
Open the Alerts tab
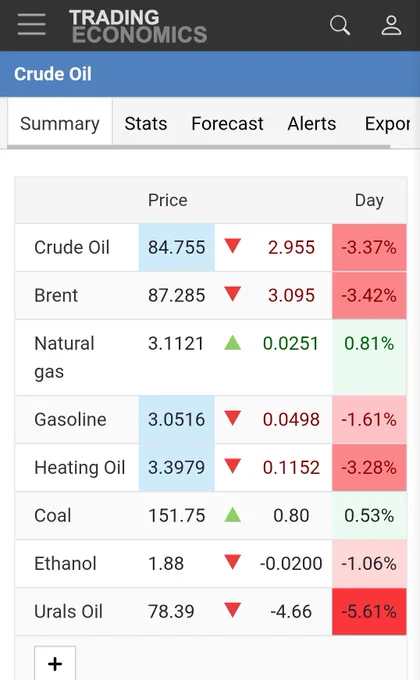pos(312,124)
